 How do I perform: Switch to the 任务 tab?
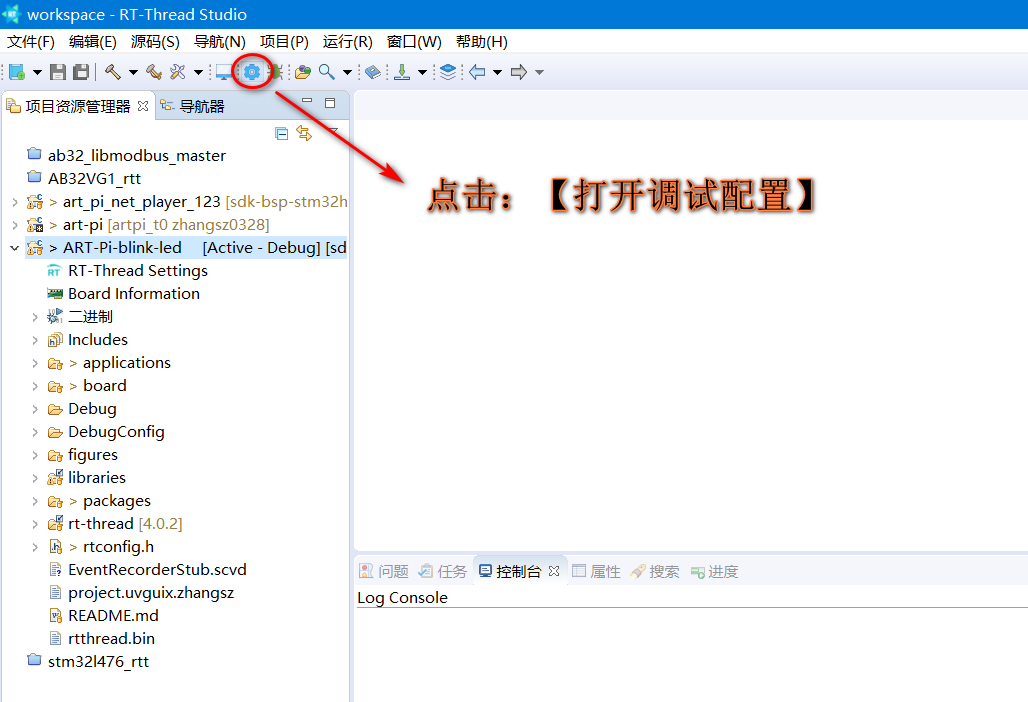point(443,572)
